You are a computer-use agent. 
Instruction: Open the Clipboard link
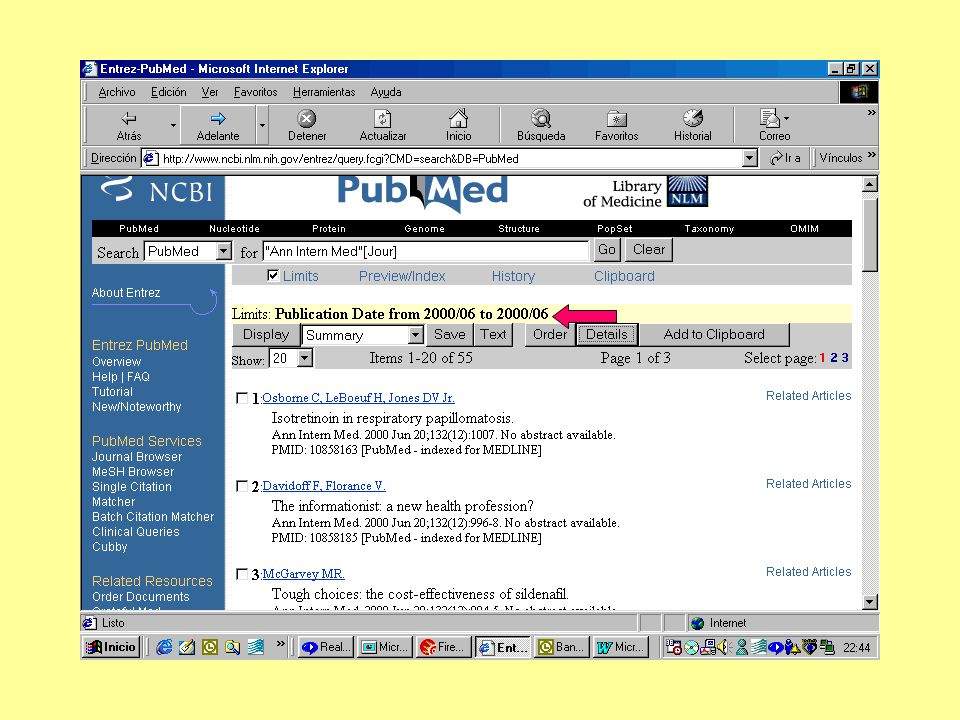click(x=624, y=276)
